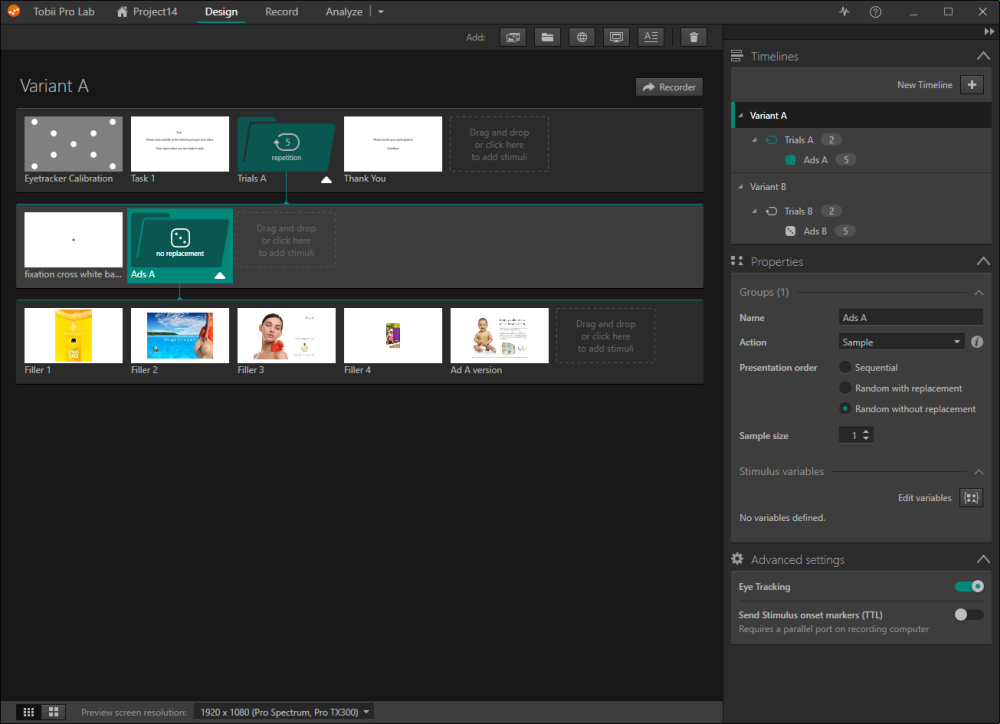
Task: Collapse the Properties panel
Action: (983, 261)
